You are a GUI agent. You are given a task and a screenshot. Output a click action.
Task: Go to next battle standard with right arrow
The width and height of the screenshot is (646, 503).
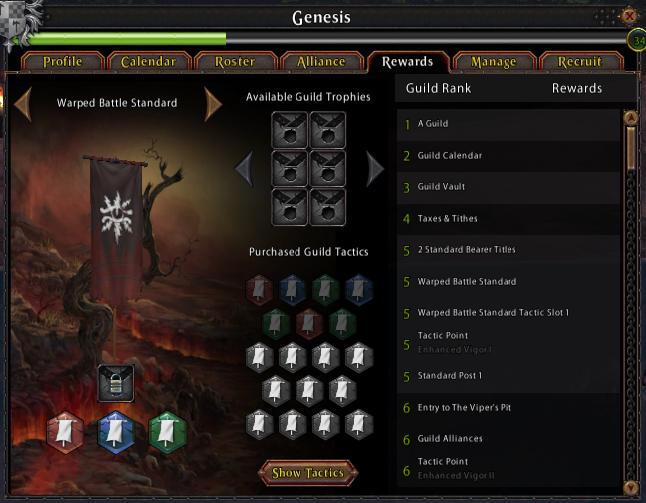(x=213, y=104)
